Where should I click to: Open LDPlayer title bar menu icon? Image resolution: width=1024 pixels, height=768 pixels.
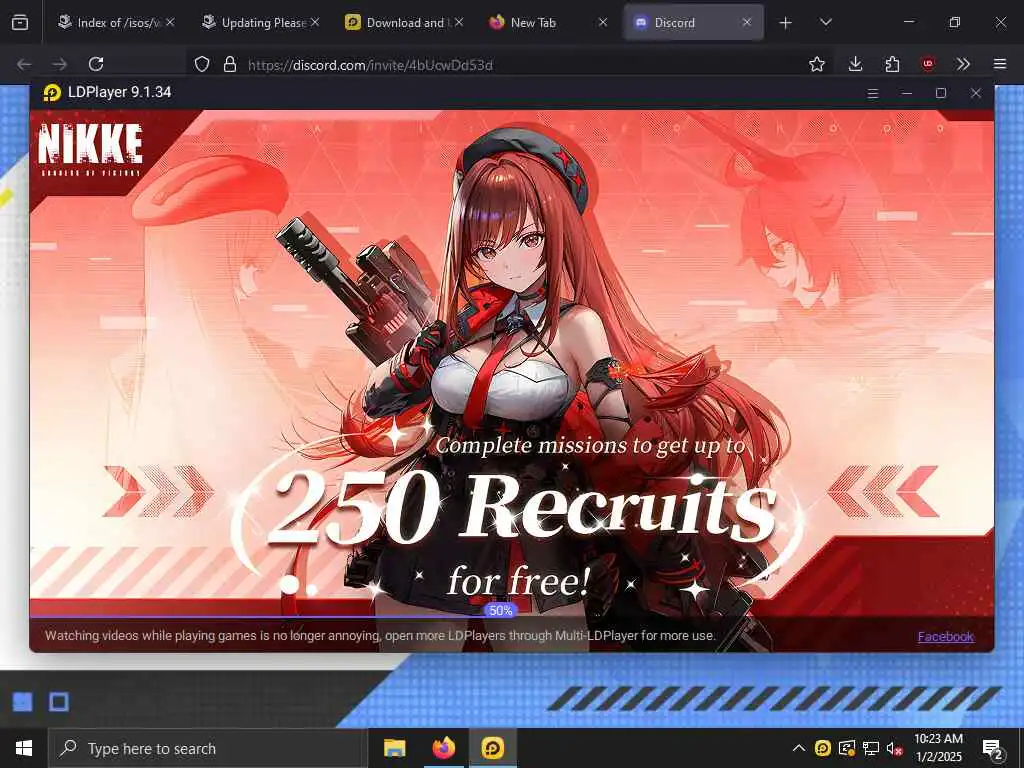click(872, 93)
